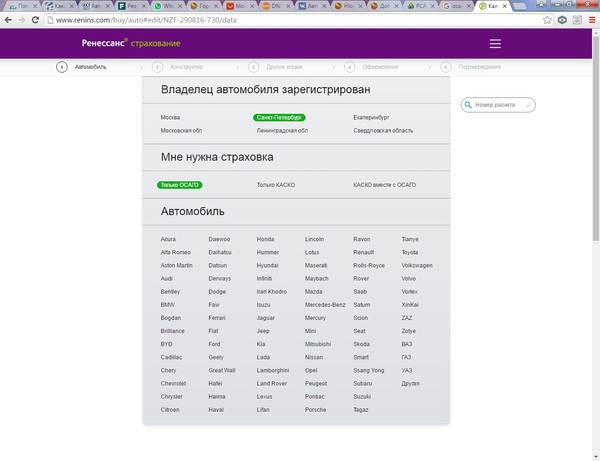Select Москва as registration city
This screenshot has height=461, width=600.
coord(170,117)
